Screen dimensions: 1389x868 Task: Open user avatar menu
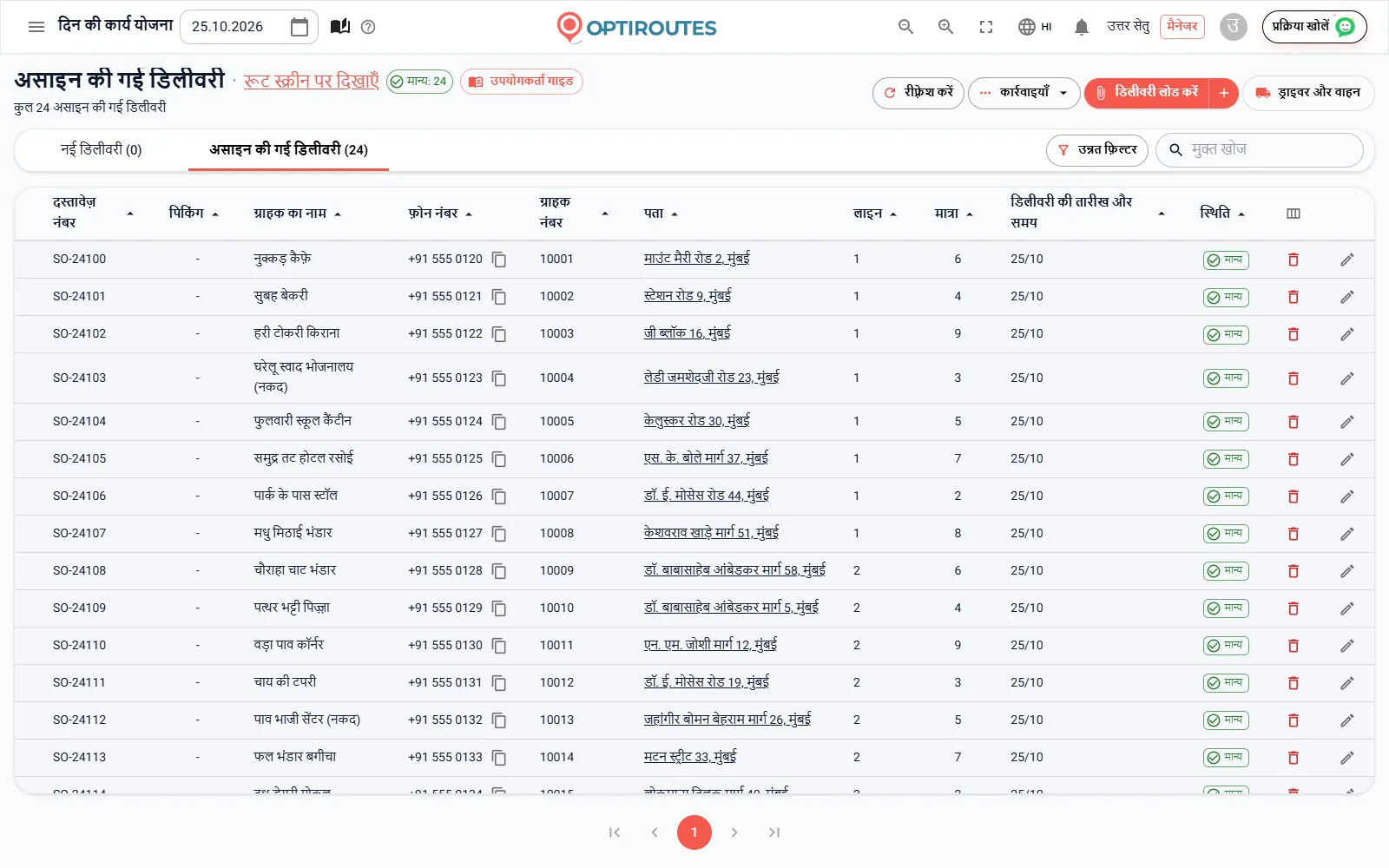coord(1234,27)
